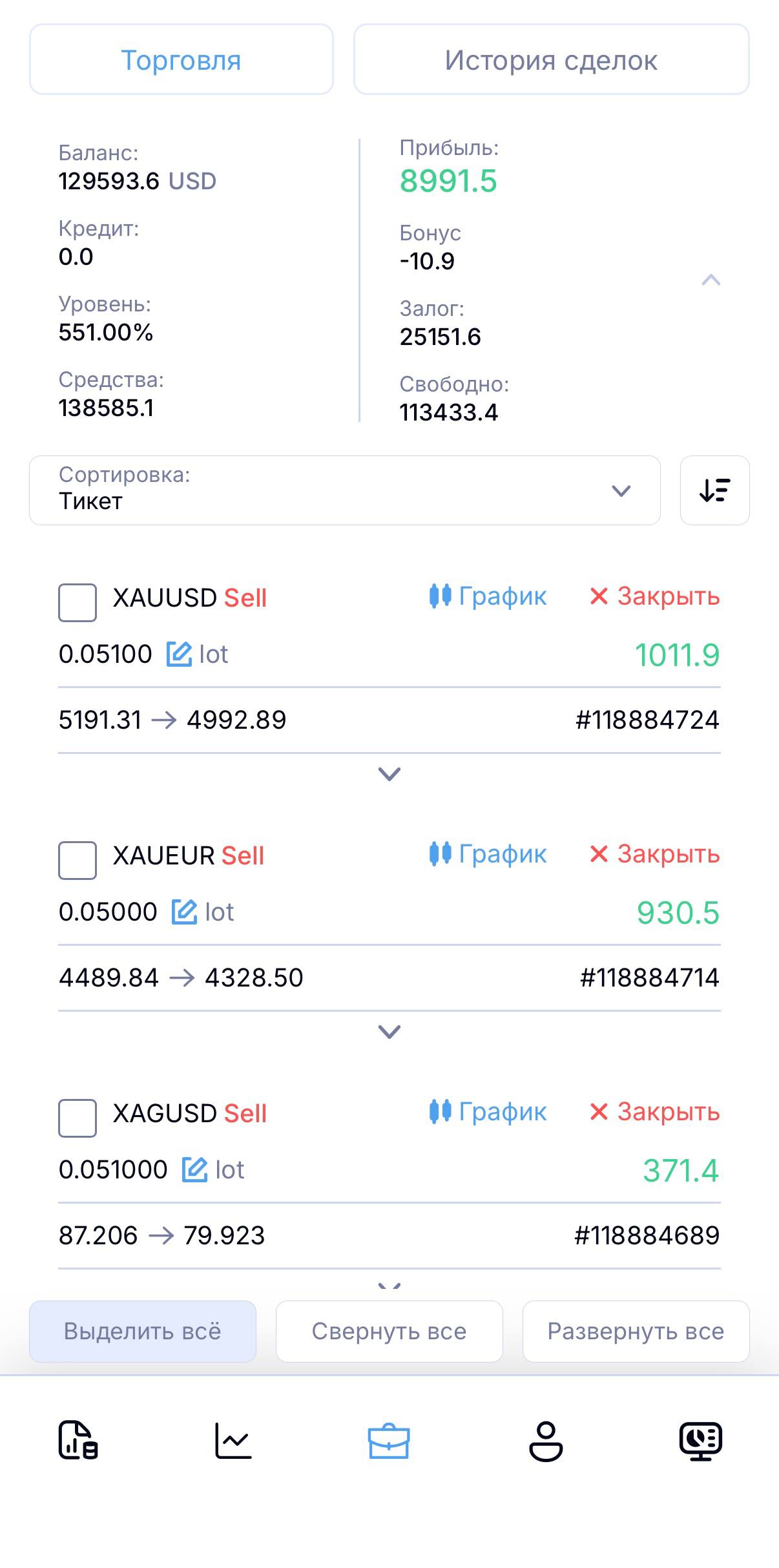Screen dimensions: 779x1568
Task: Toggle the sort direction icon
Action: 714,490
